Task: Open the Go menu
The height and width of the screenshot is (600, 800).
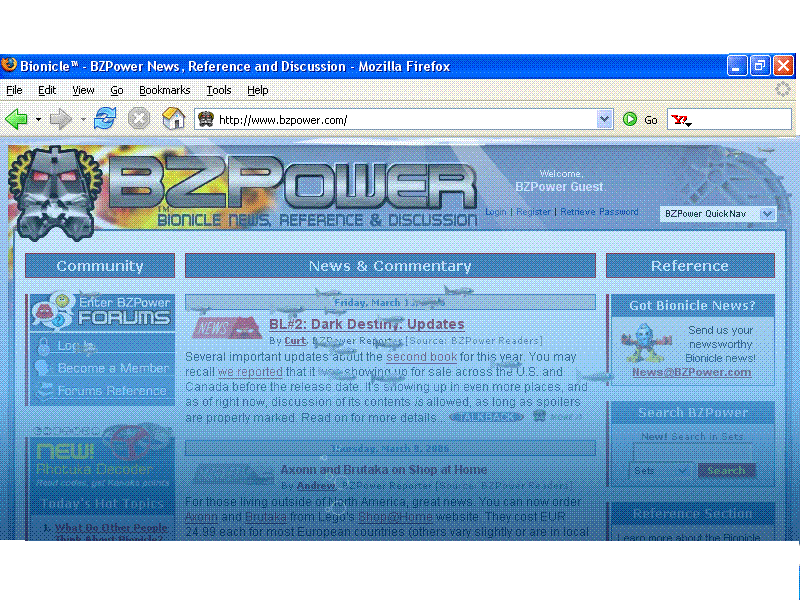Action: tap(117, 90)
